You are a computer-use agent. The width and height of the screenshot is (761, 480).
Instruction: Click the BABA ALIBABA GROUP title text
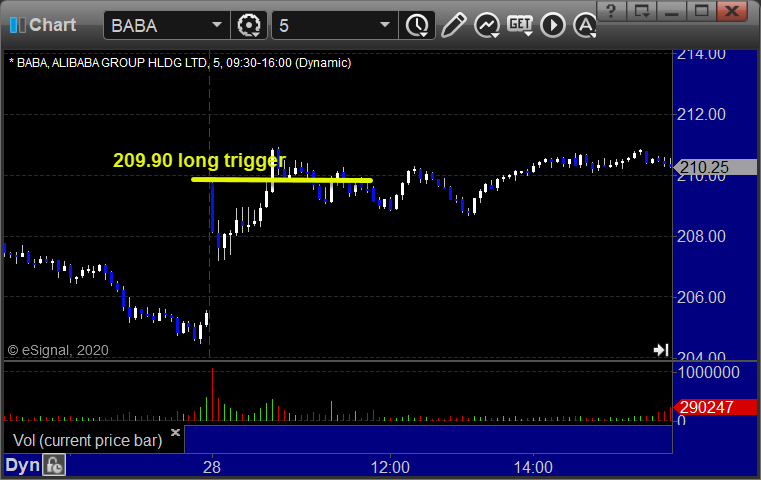[180, 63]
